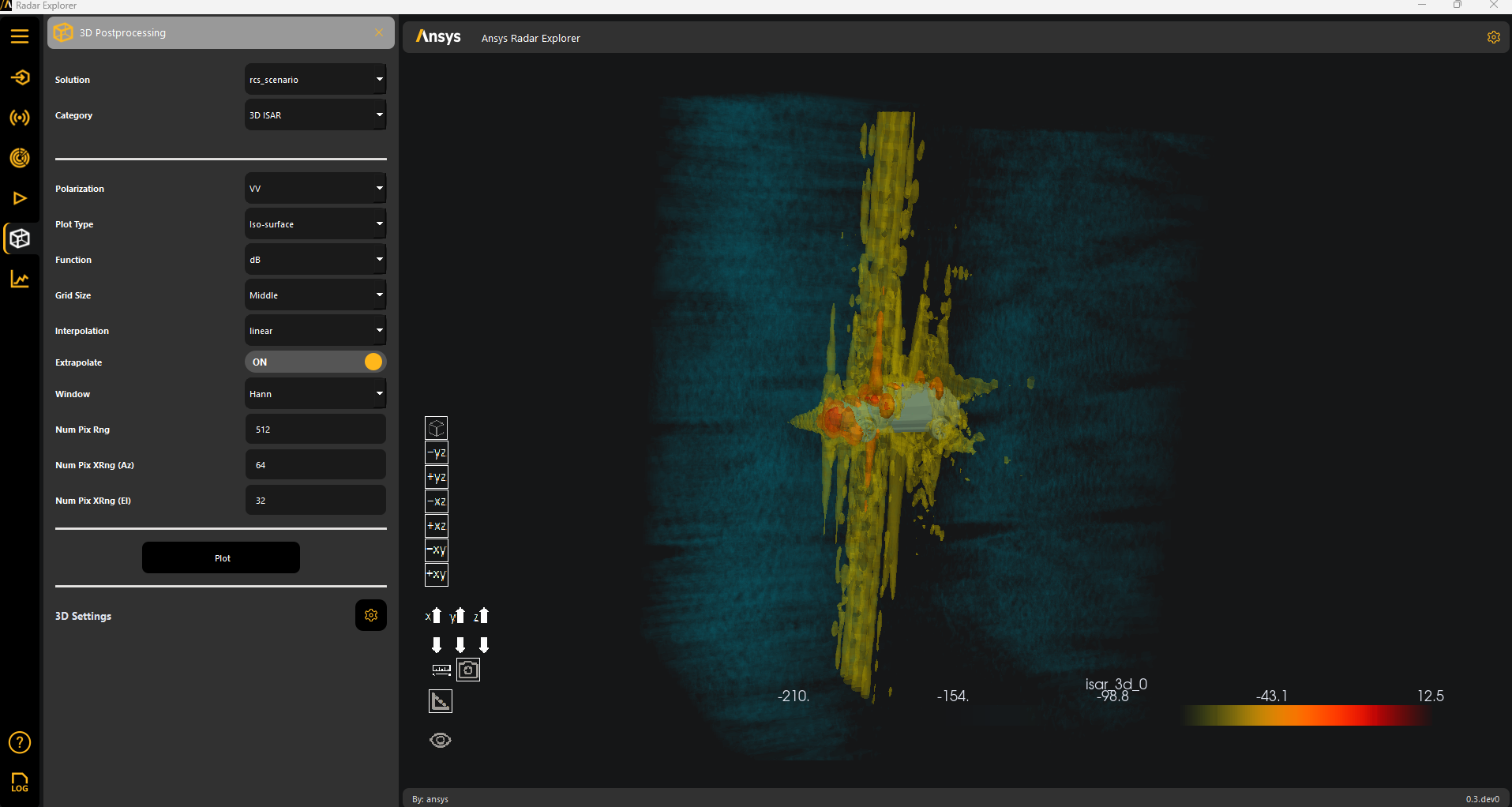
Task: Toggle the Extrapolate switch off
Action: click(x=315, y=362)
